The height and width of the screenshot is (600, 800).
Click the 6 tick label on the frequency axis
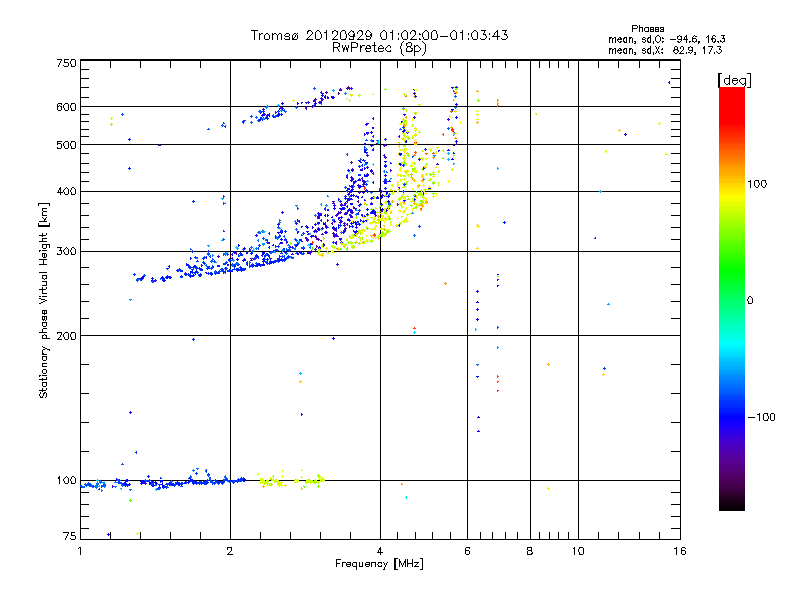tap(467, 551)
